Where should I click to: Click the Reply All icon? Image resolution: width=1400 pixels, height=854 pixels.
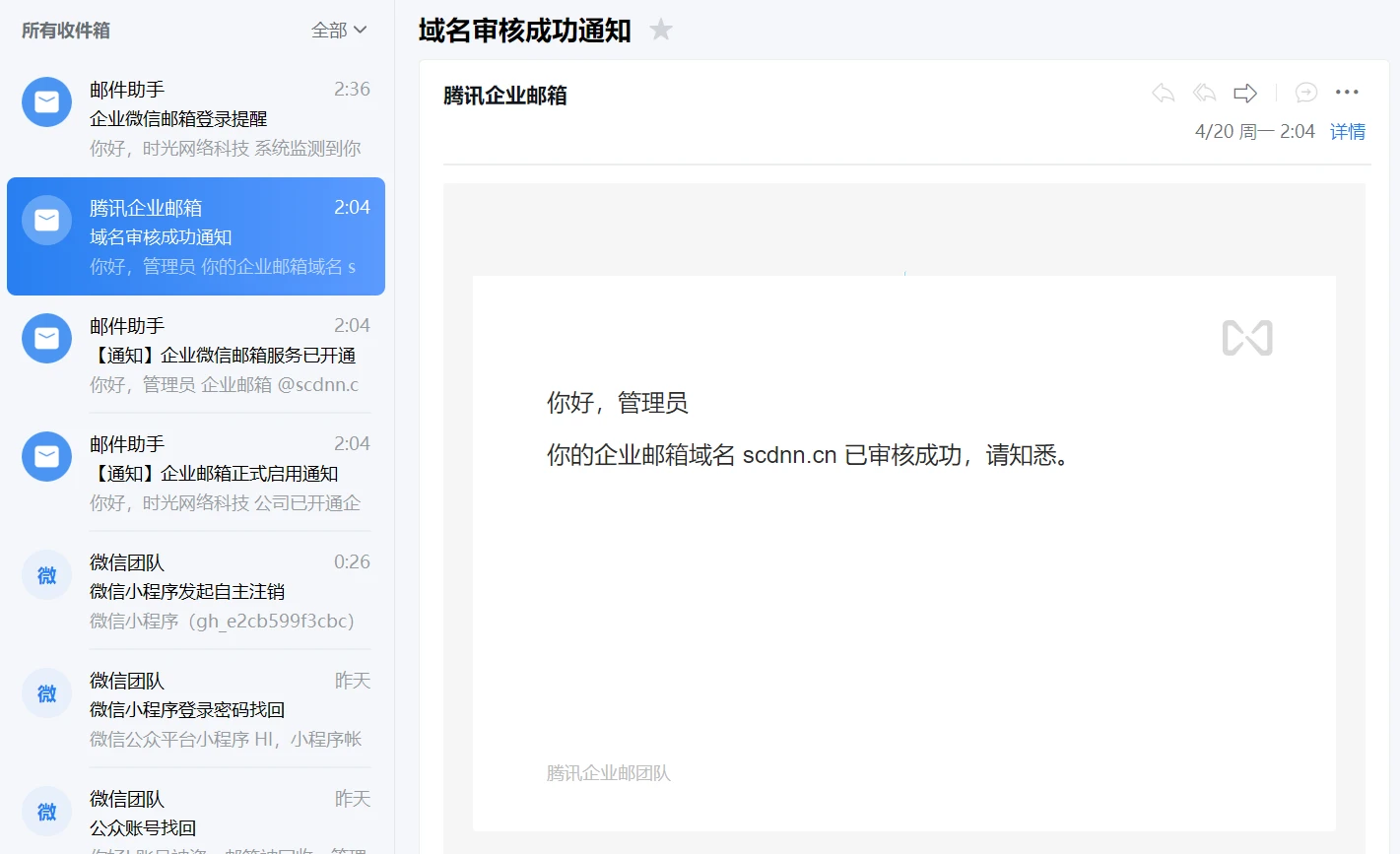point(1204,92)
